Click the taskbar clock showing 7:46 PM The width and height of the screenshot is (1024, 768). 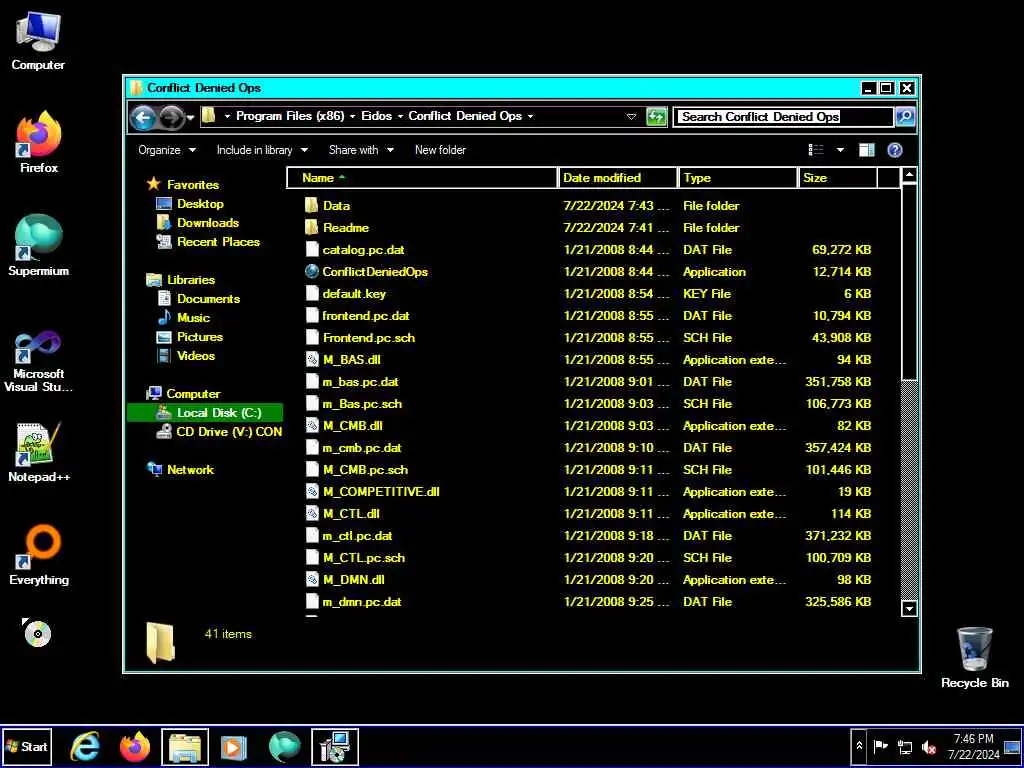pyautogui.click(x=974, y=746)
